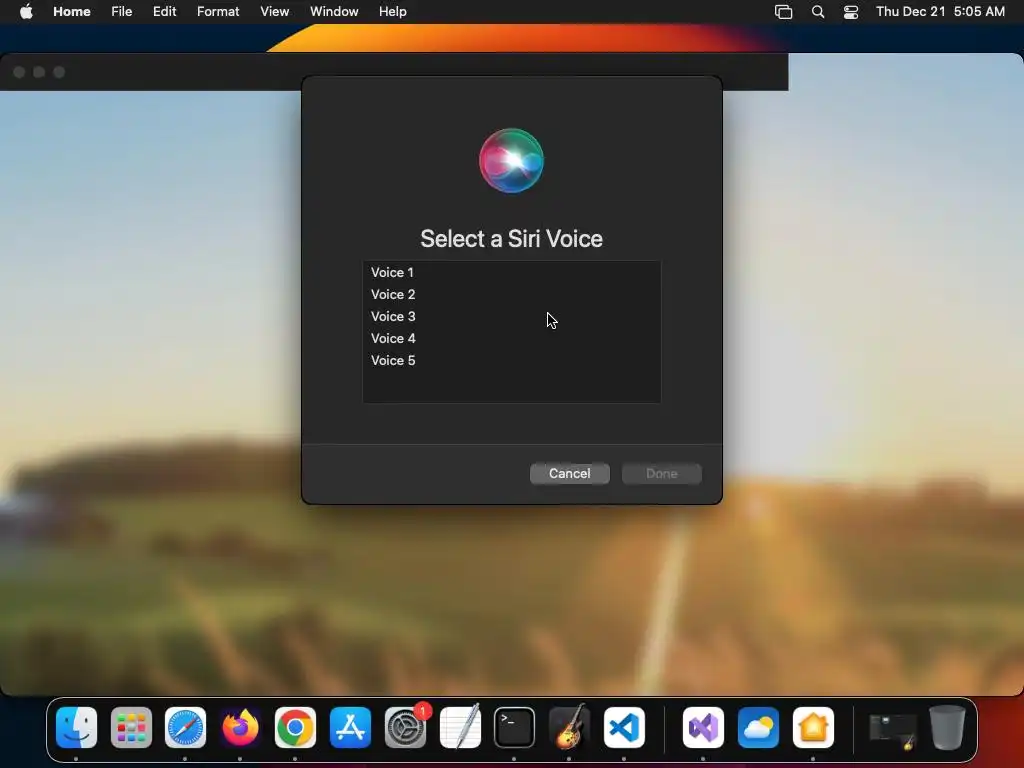
Task: Open the minimized window thumbnail in Dock
Action: (893, 729)
